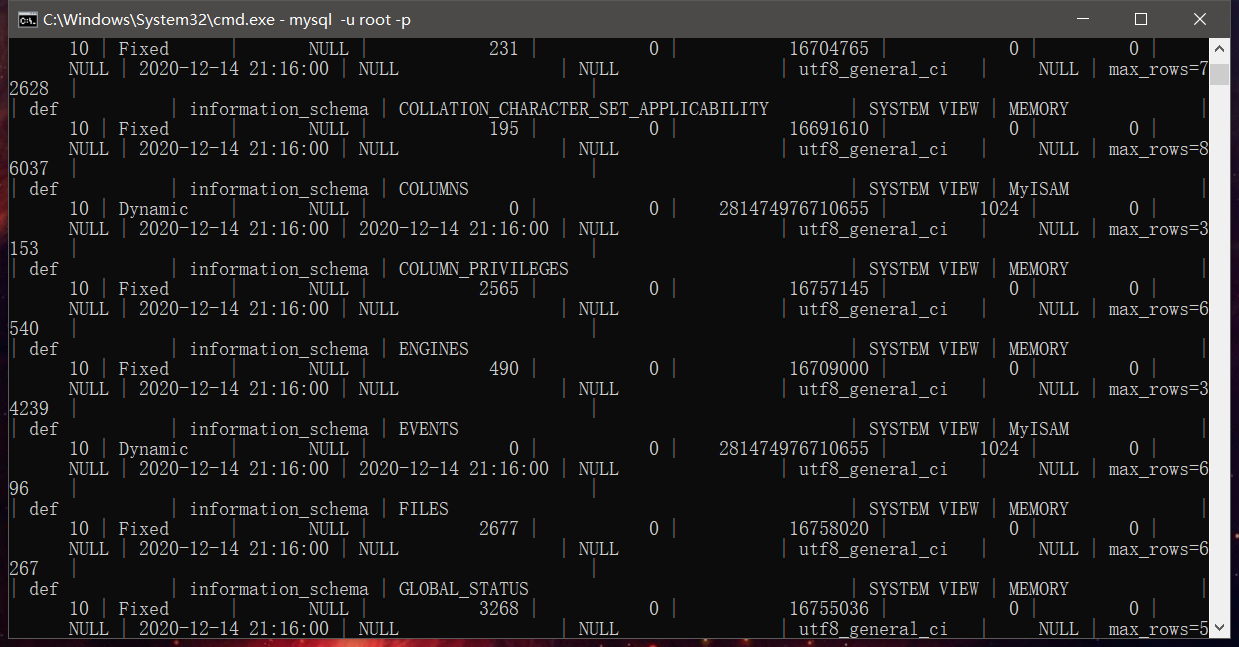Select the wrapped number 540

click(x=24, y=329)
